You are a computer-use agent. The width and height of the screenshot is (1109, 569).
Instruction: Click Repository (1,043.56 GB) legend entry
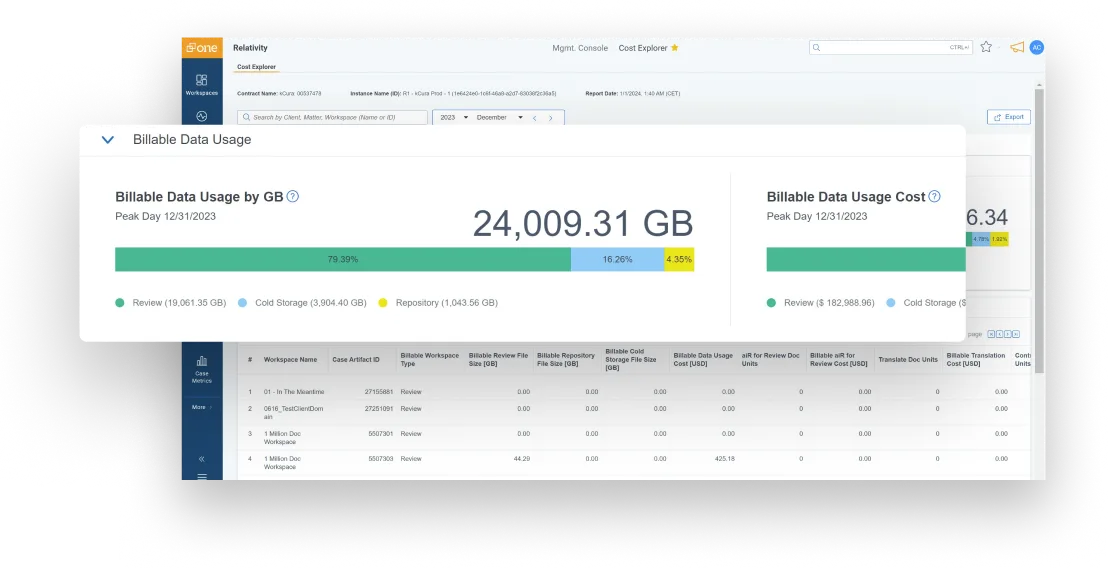pyautogui.click(x=438, y=303)
